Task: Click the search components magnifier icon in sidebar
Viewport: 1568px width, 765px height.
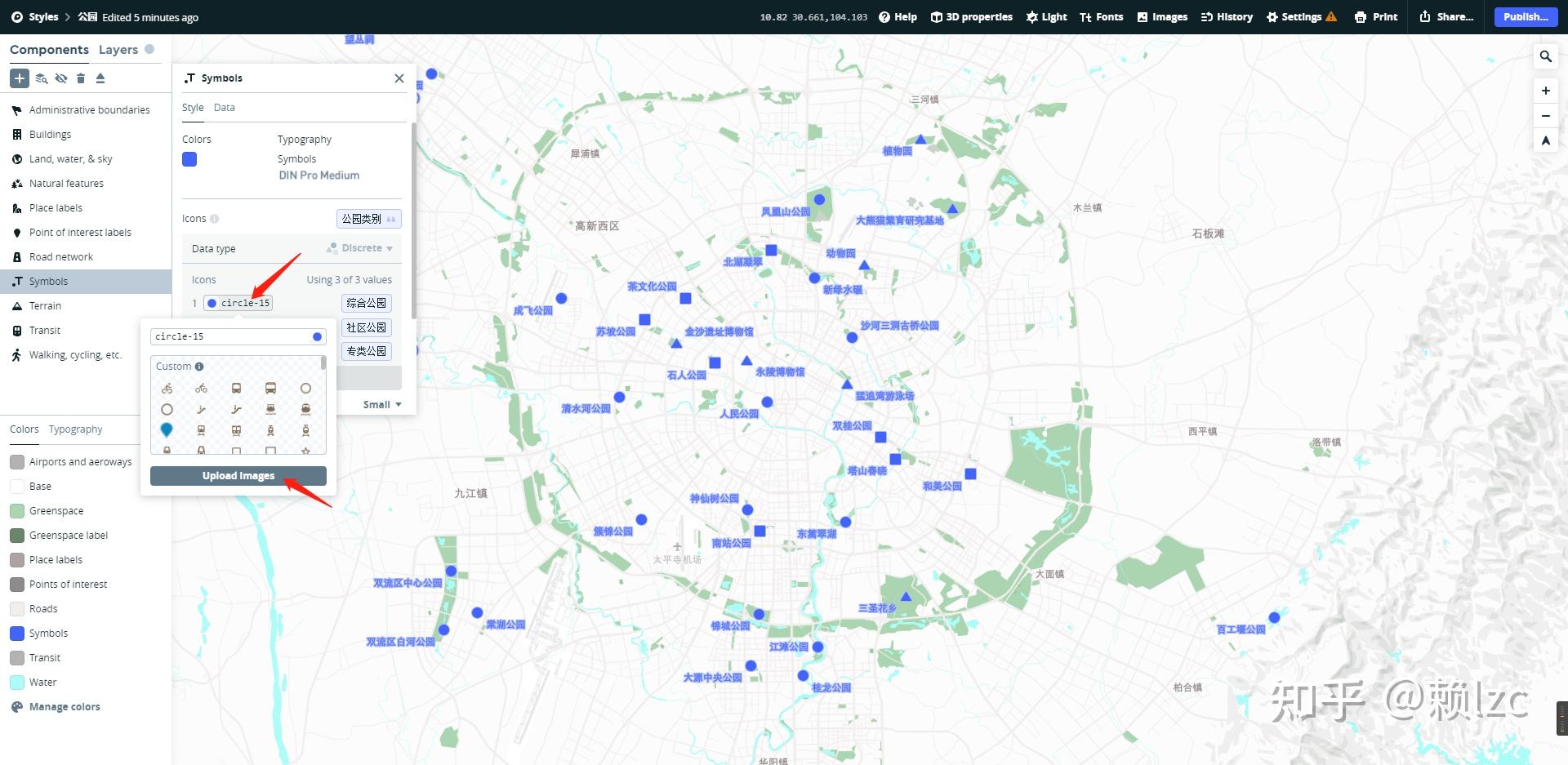Action: coord(41,78)
